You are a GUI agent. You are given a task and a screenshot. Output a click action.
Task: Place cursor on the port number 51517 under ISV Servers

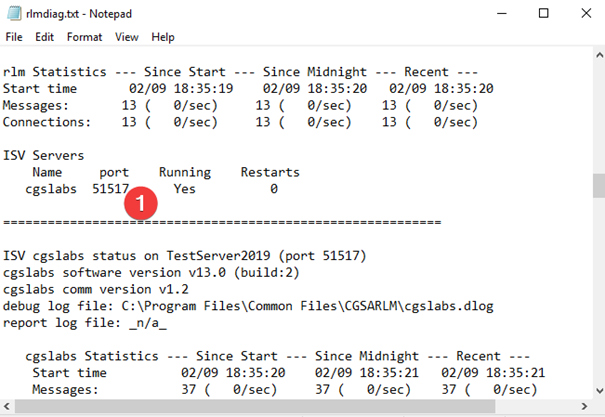[x=110, y=188]
